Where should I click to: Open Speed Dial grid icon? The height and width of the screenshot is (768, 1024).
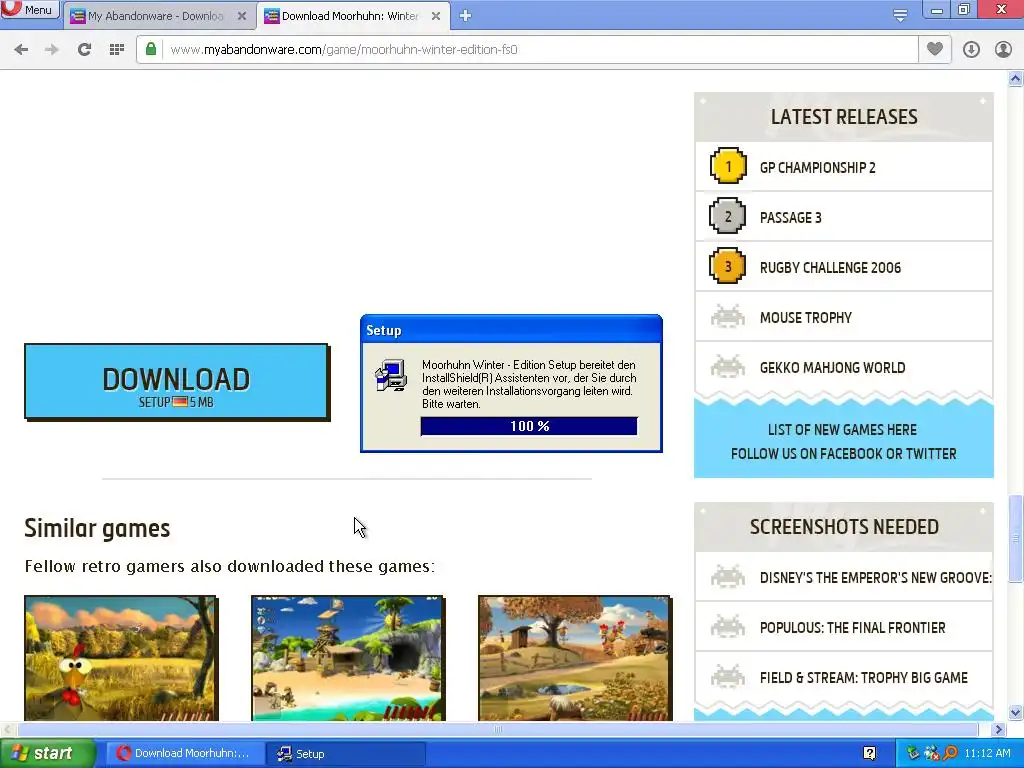117,50
